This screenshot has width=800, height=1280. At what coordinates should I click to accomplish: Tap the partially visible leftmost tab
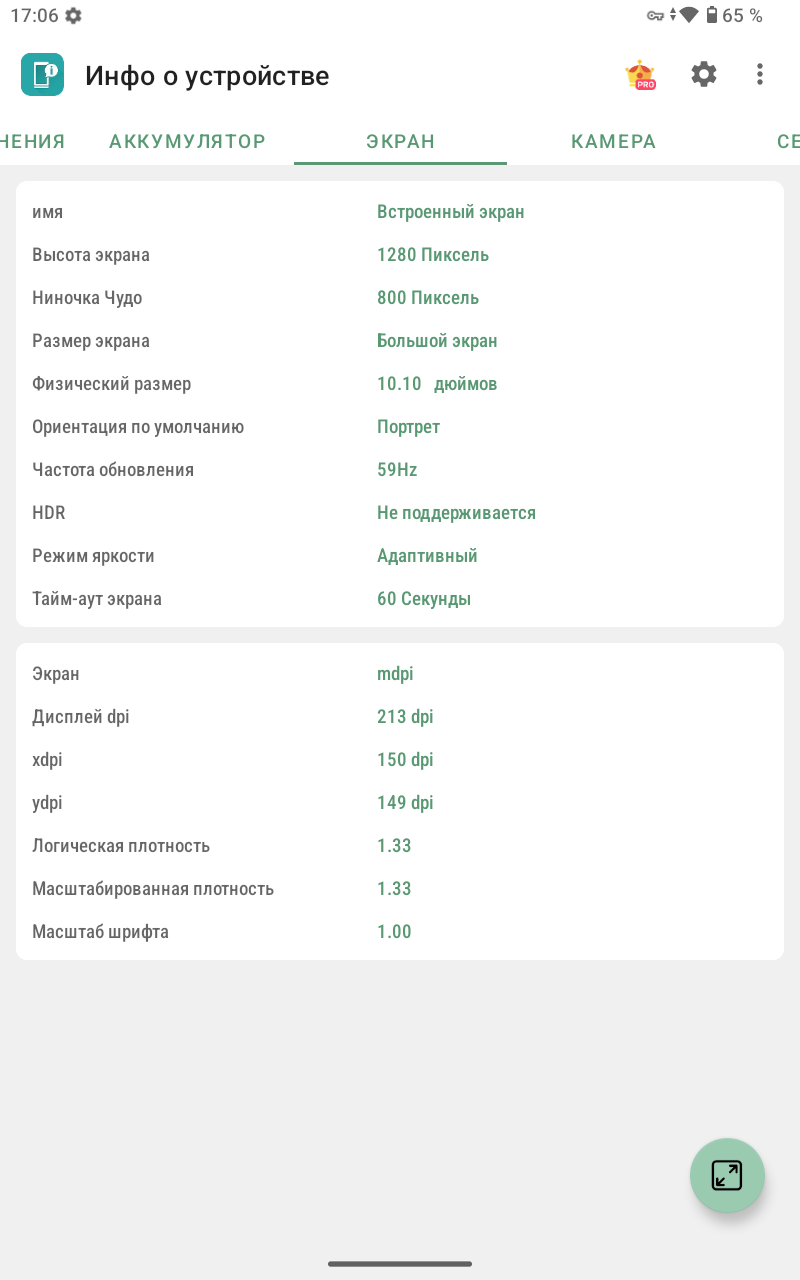point(32,141)
